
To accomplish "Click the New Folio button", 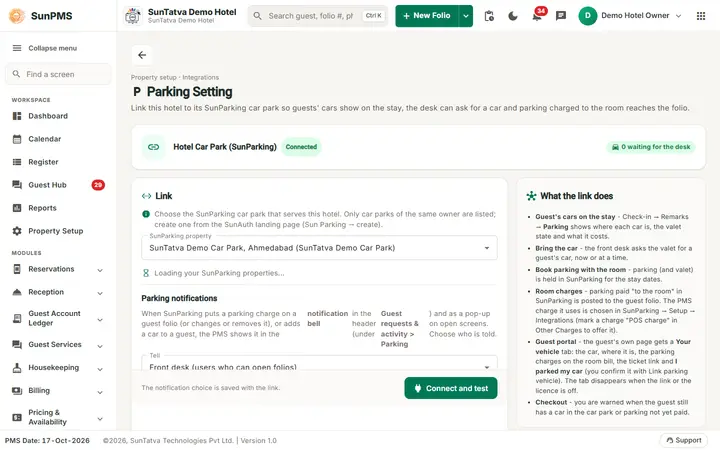I will click(427, 16).
